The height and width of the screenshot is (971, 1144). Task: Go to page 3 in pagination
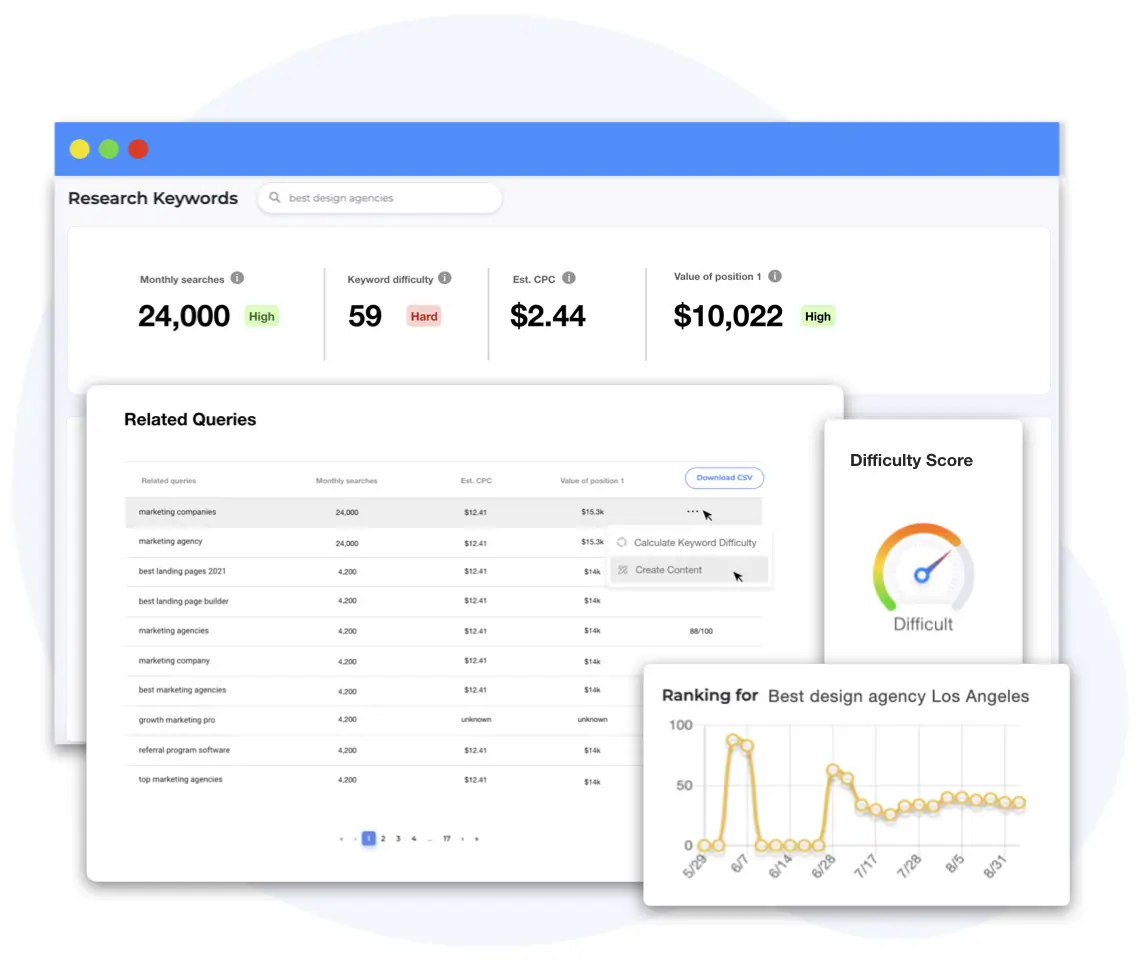[398, 839]
